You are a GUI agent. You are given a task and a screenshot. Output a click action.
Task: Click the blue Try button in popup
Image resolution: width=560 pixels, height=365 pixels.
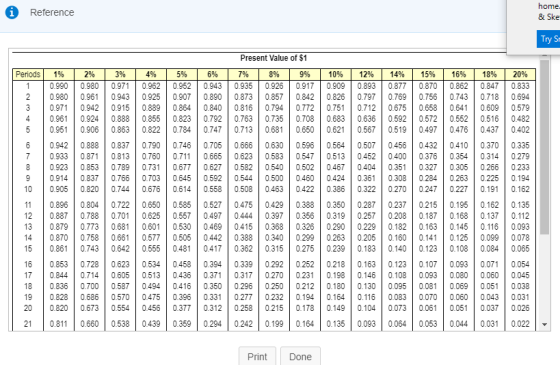click(x=548, y=39)
